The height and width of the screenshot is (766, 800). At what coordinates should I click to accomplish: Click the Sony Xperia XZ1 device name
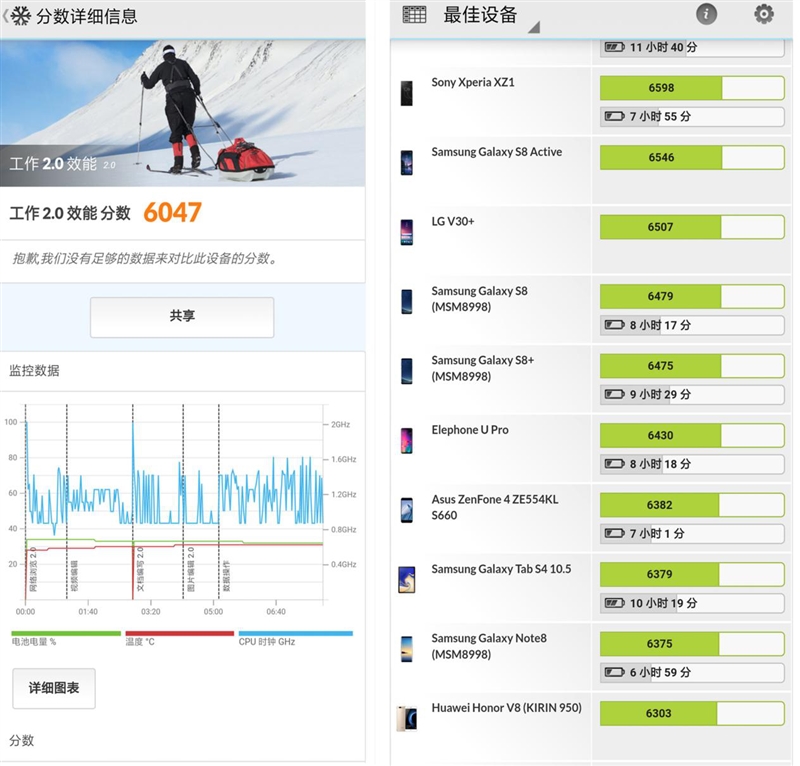(x=472, y=82)
